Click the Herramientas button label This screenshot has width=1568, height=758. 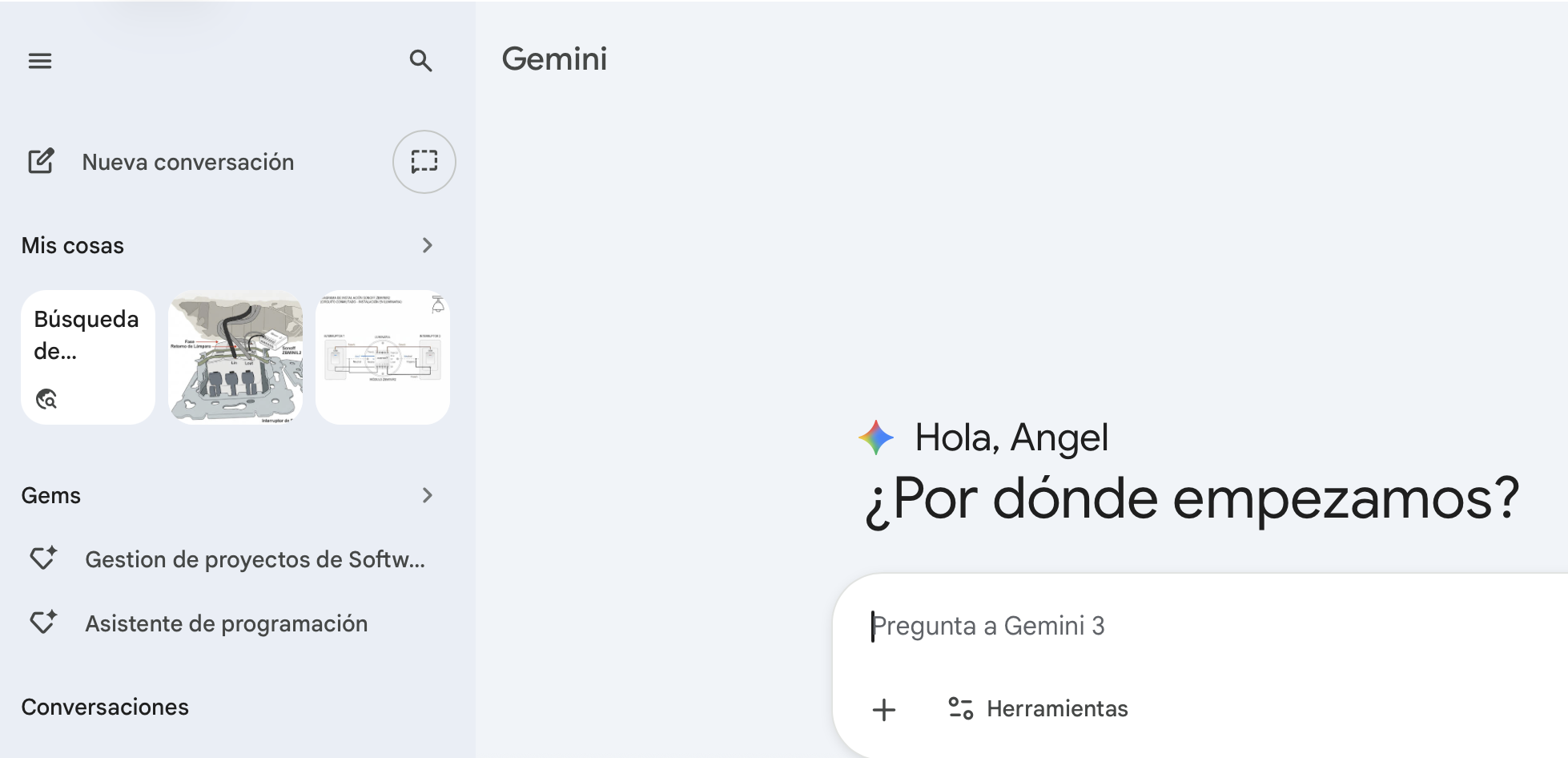click(1057, 708)
